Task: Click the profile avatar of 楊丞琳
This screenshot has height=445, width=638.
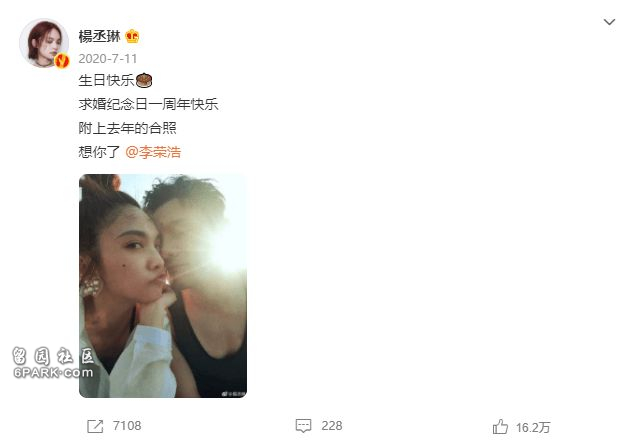Action: [x=44, y=43]
